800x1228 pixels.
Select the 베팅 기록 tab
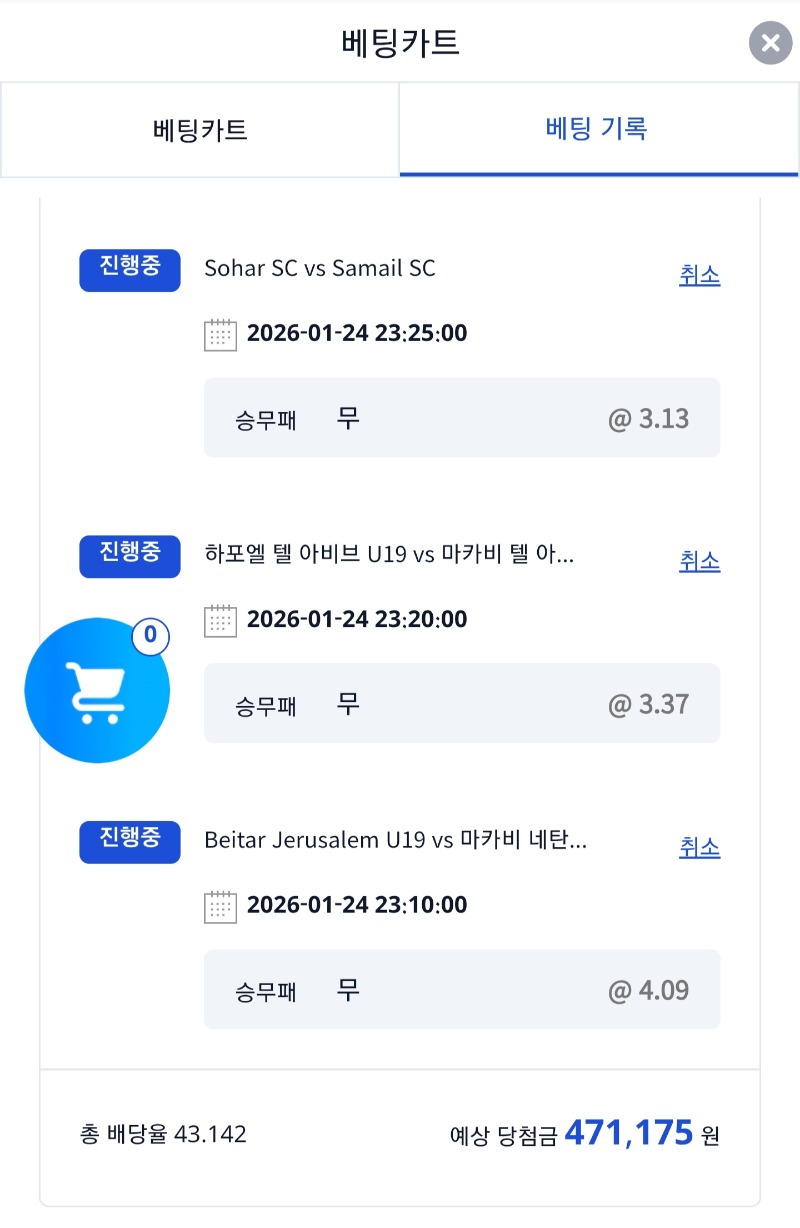click(597, 129)
